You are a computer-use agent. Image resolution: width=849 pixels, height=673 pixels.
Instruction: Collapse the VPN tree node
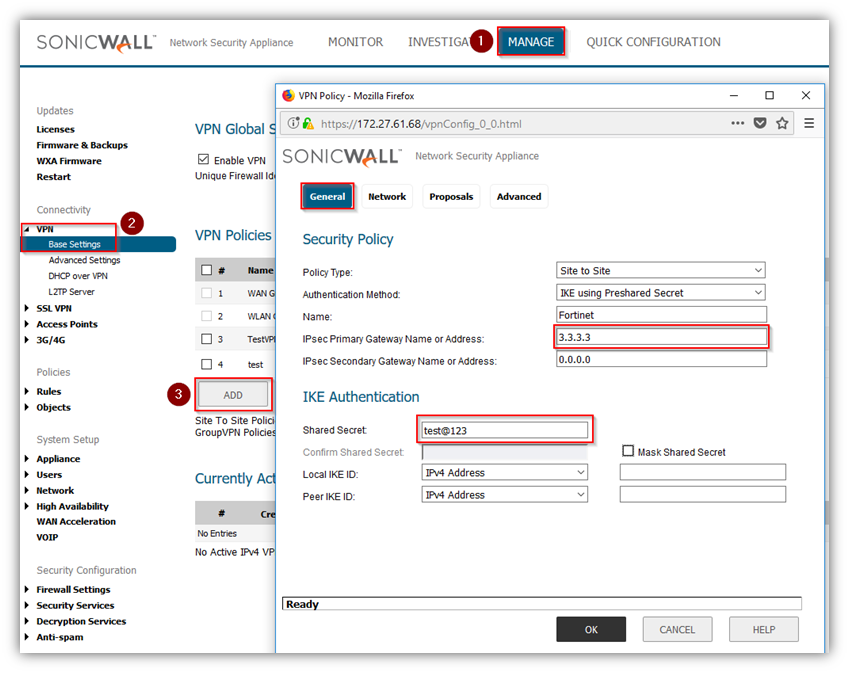[x=27, y=229]
